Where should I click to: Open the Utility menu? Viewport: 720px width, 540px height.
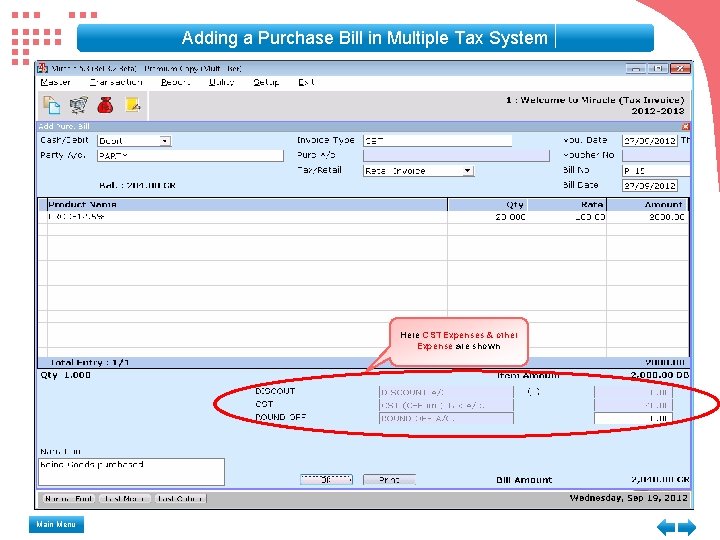click(221, 82)
